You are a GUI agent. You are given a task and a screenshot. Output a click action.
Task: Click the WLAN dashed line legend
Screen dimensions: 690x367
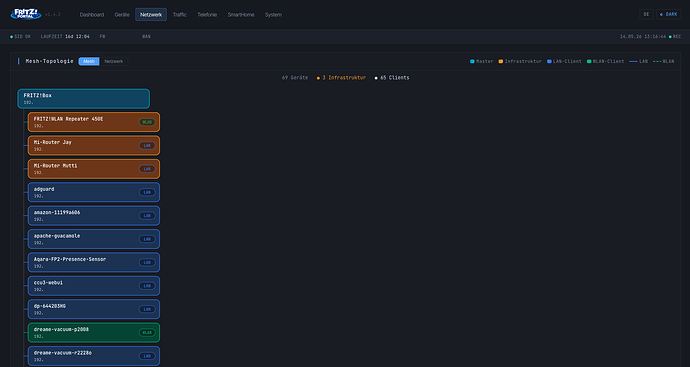[663, 61]
